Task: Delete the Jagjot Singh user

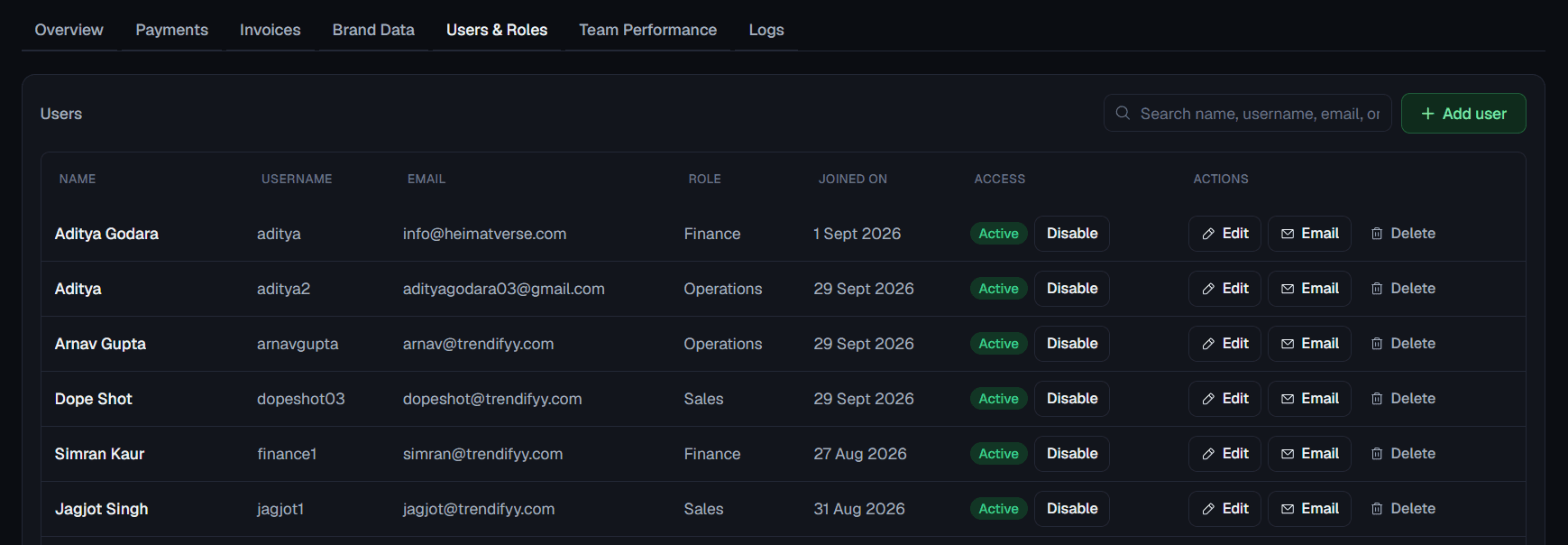Action: 1403,509
